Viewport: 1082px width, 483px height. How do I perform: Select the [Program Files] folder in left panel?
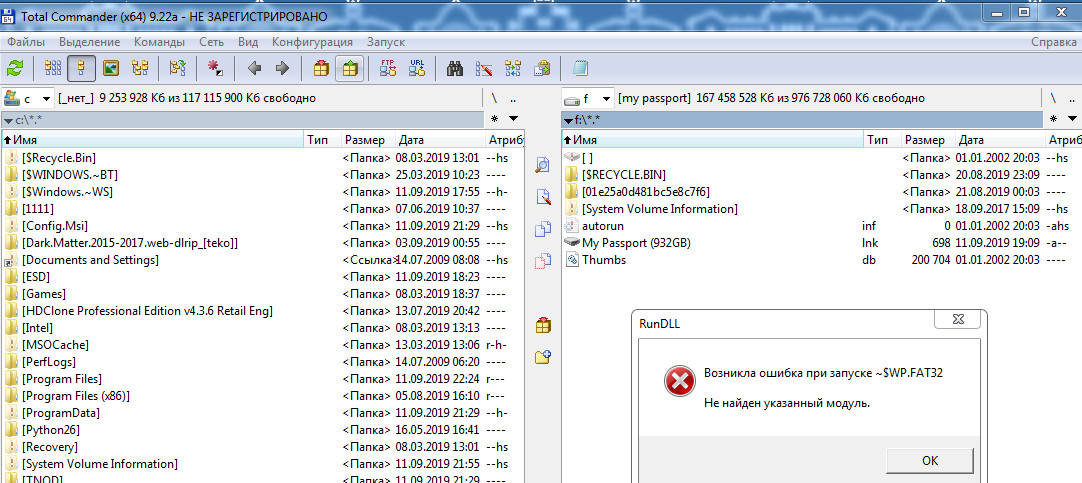pyautogui.click(x=62, y=379)
